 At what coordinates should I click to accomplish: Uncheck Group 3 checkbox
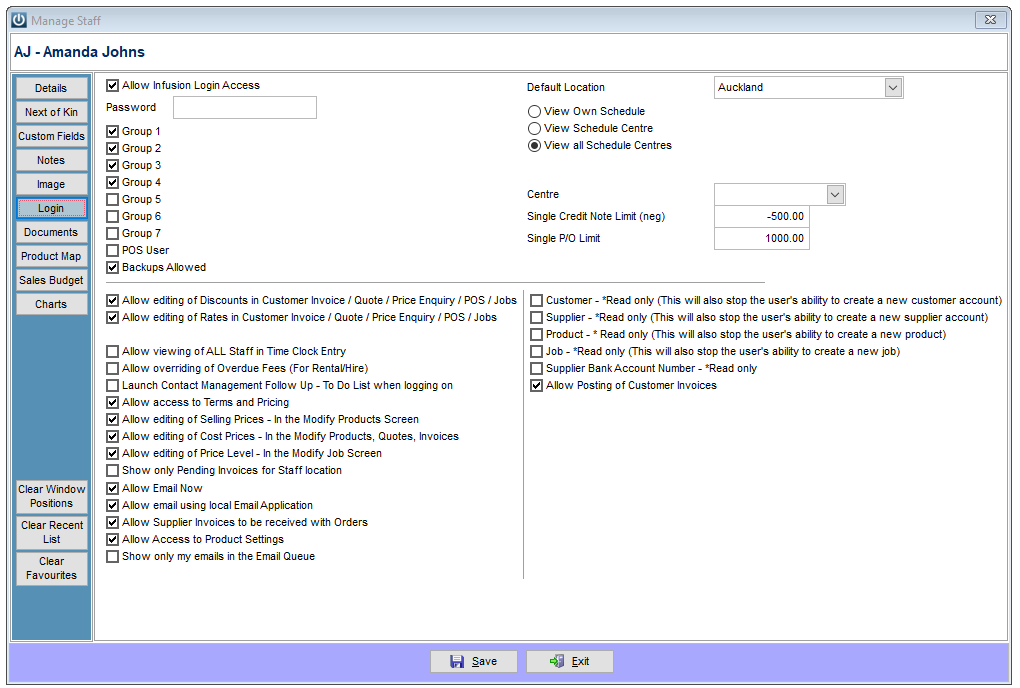113,165
